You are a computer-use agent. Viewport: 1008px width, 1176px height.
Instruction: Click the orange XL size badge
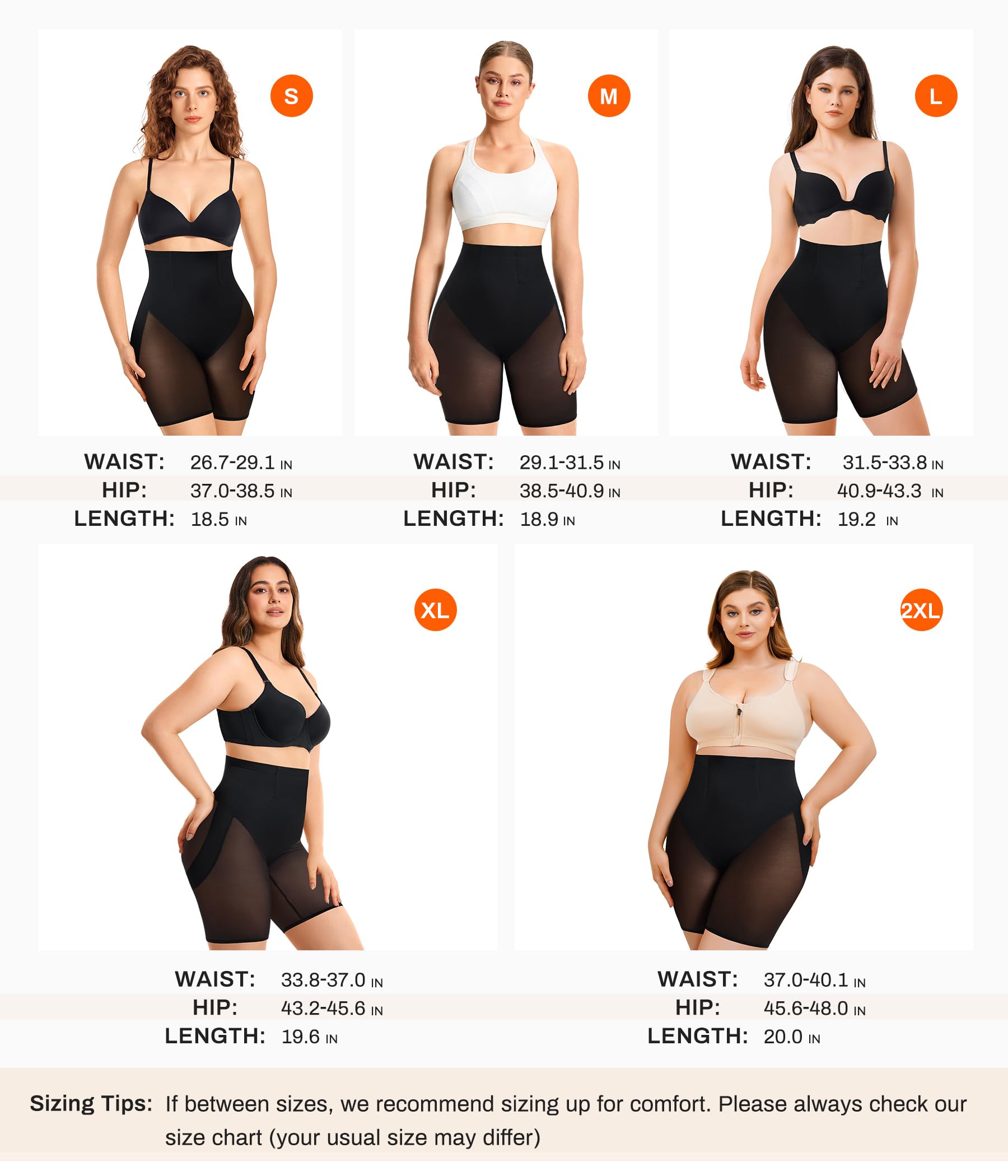click(x=435, y=610)
